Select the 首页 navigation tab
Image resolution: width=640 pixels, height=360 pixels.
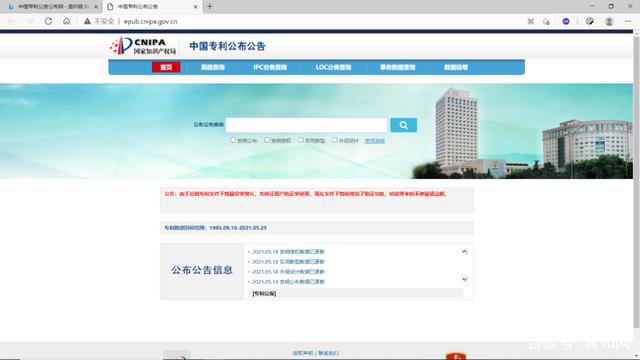(166, 67)
